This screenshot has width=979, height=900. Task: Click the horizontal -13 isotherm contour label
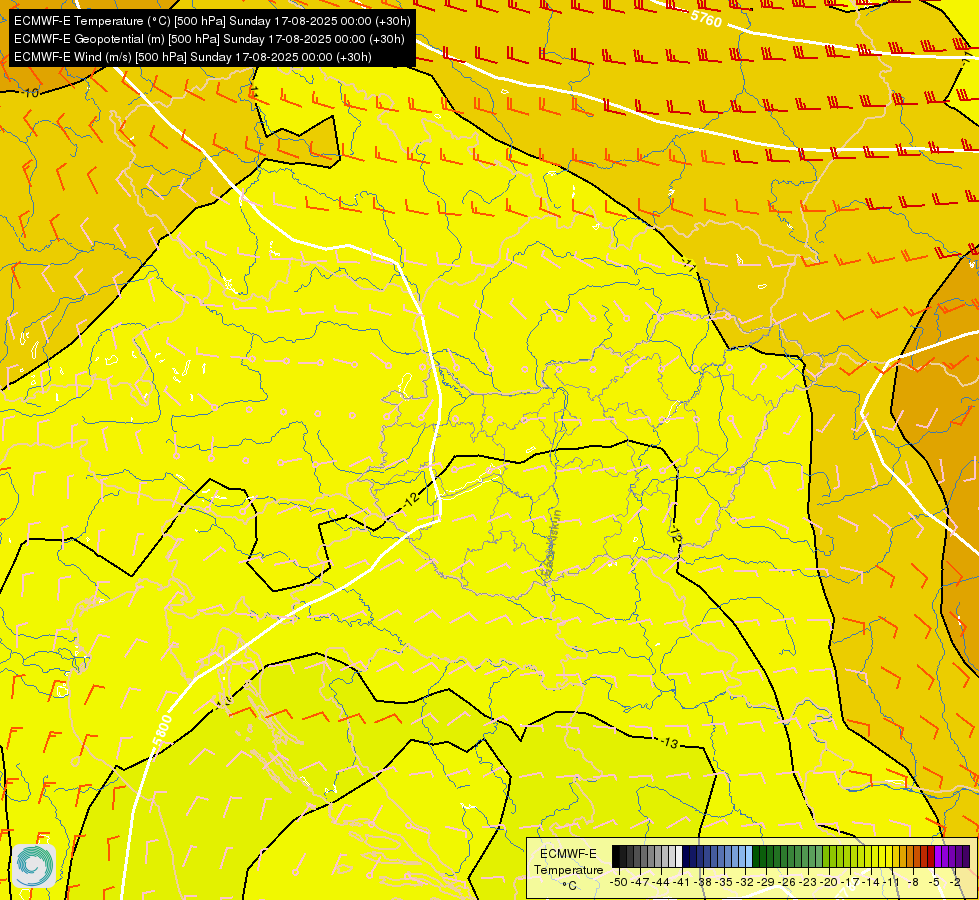coord(669,743)
